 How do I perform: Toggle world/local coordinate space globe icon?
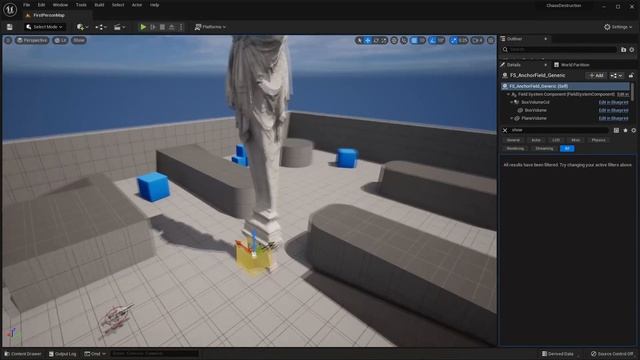(x=394, y=40)
